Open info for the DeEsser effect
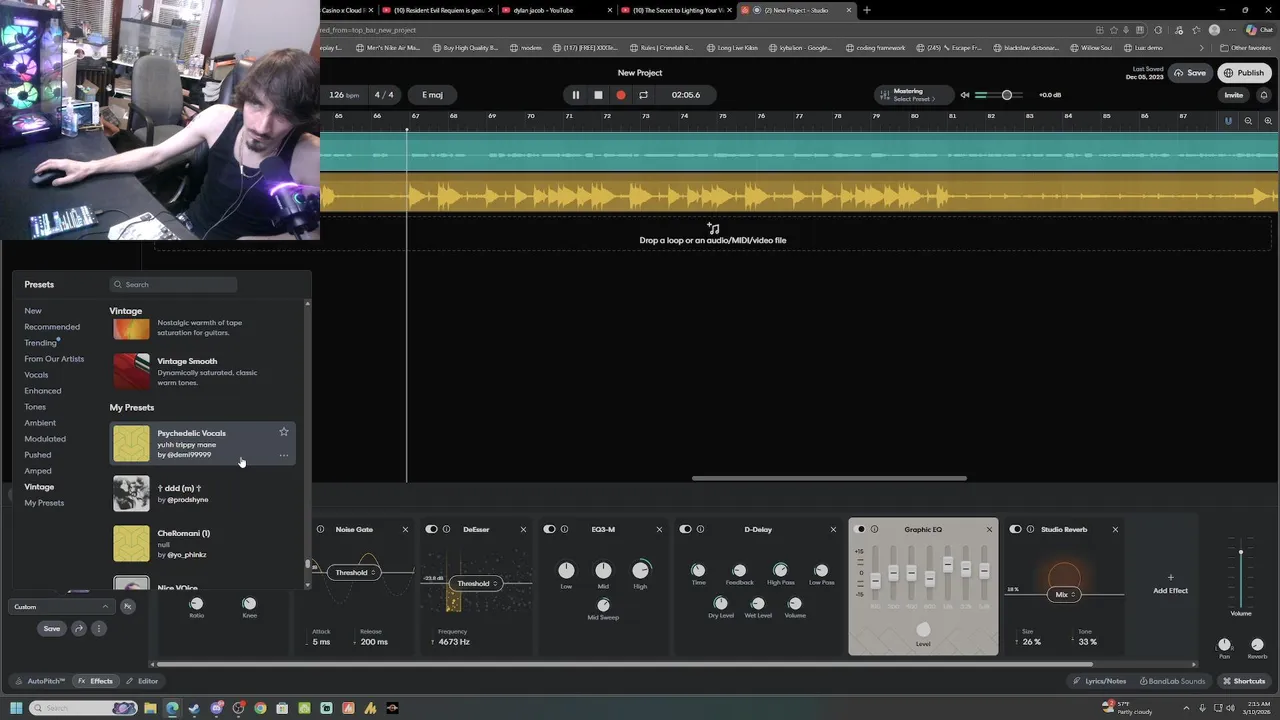The height and width of the screenshot is (720, 1280). (x=446, y=529)
